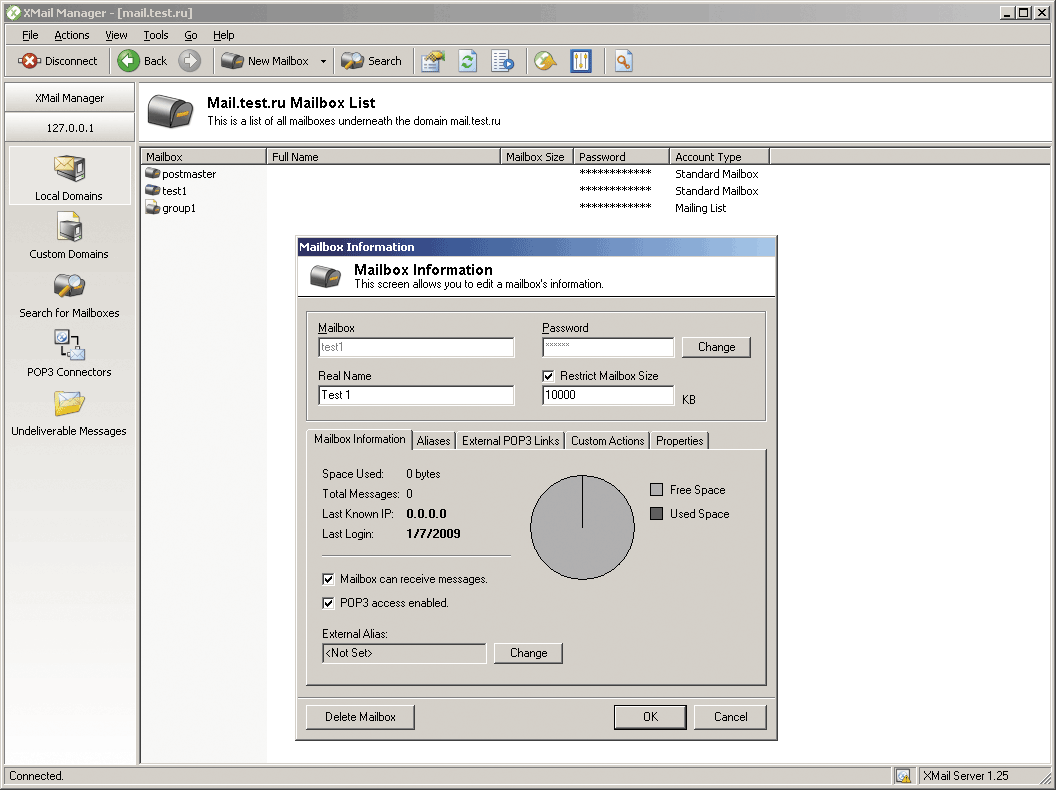Screen dimensions: 1056x790
Task: Toggle POP3 access enabled checkbox
Action: pyautogui.click(x=328, y=603)
